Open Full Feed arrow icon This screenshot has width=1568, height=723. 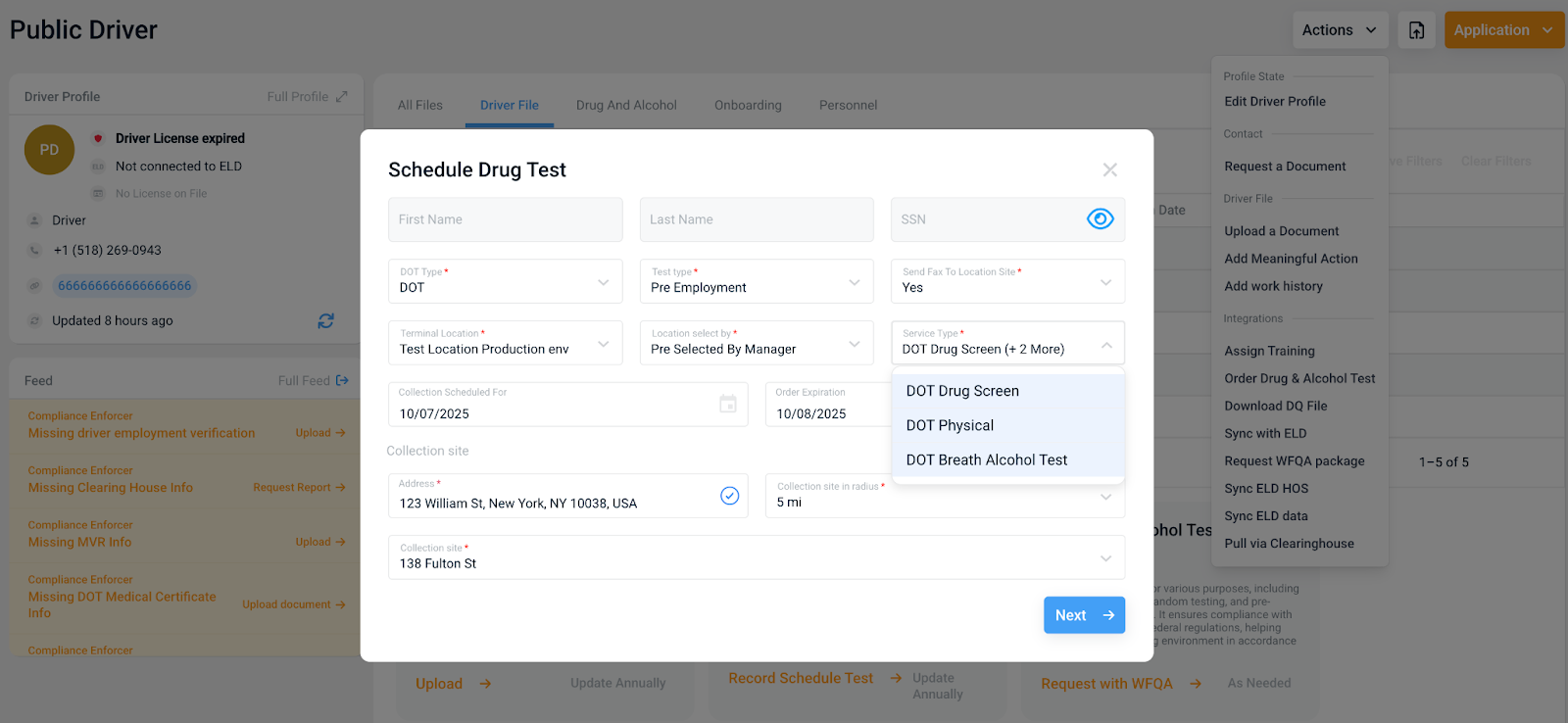(342, 380)
